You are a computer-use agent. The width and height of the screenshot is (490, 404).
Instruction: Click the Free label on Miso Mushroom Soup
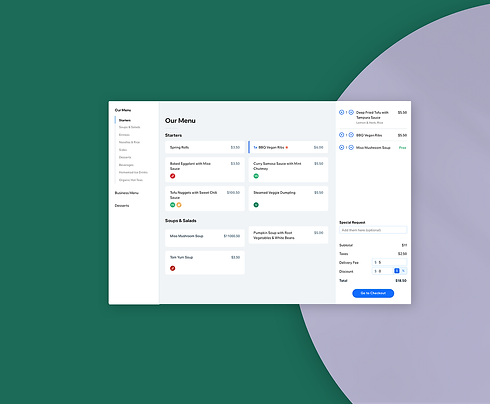tap(402, 148)
